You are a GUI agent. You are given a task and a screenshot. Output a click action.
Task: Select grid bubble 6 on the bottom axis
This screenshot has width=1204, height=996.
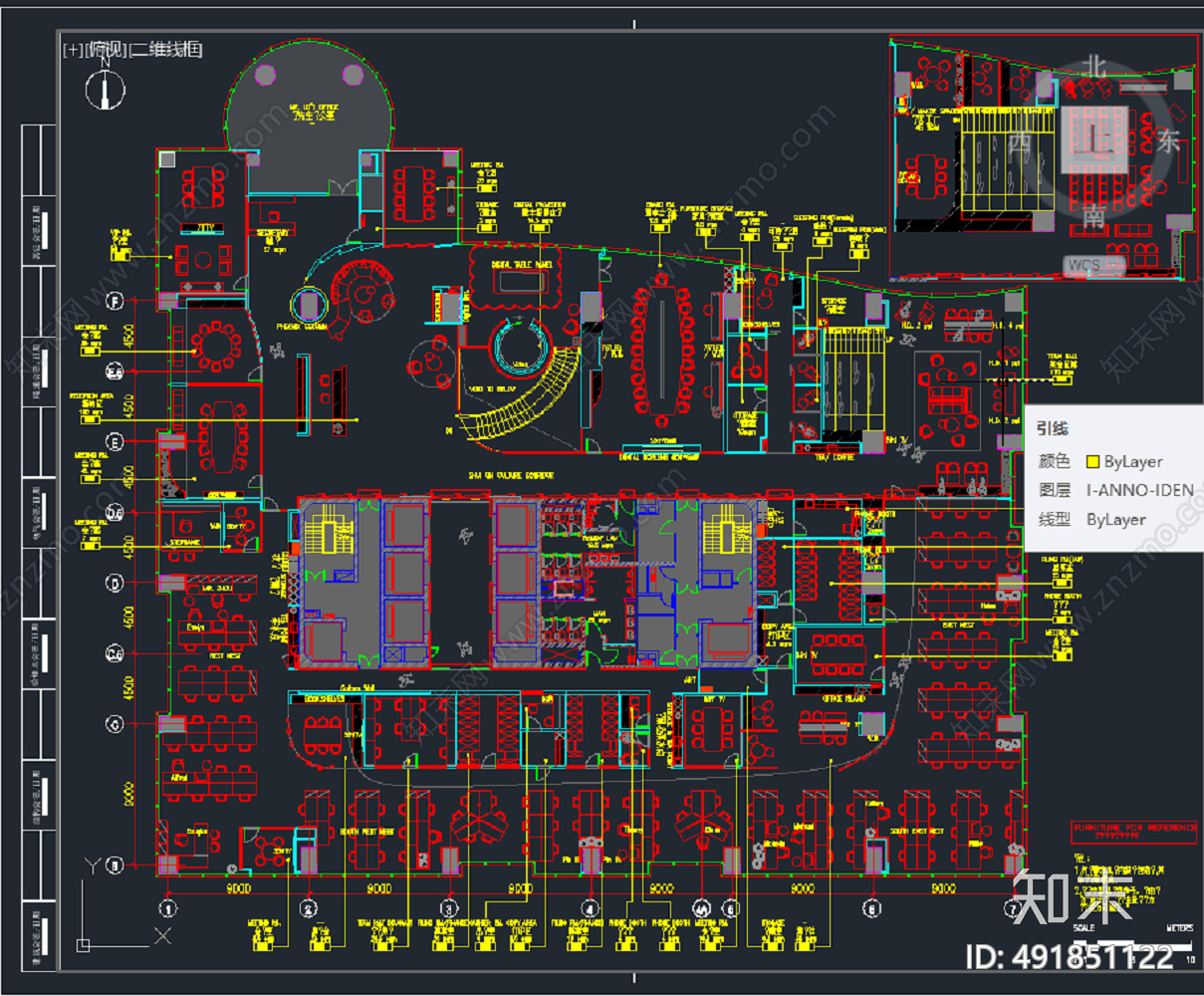(872, 908)
